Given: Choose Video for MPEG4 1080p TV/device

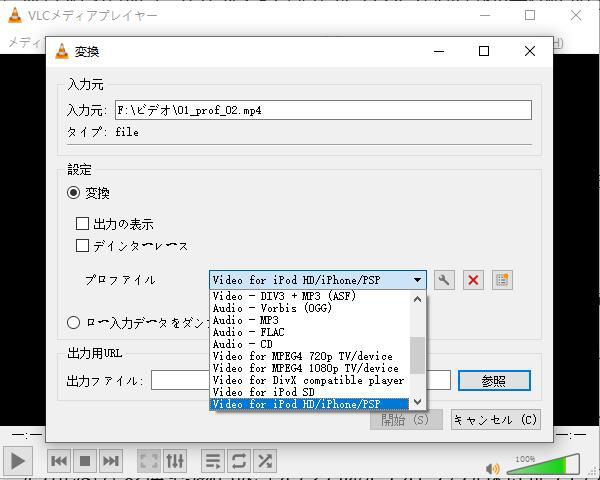Looking at the screenshot, I should pyautogui.click(x=310, y=368).
